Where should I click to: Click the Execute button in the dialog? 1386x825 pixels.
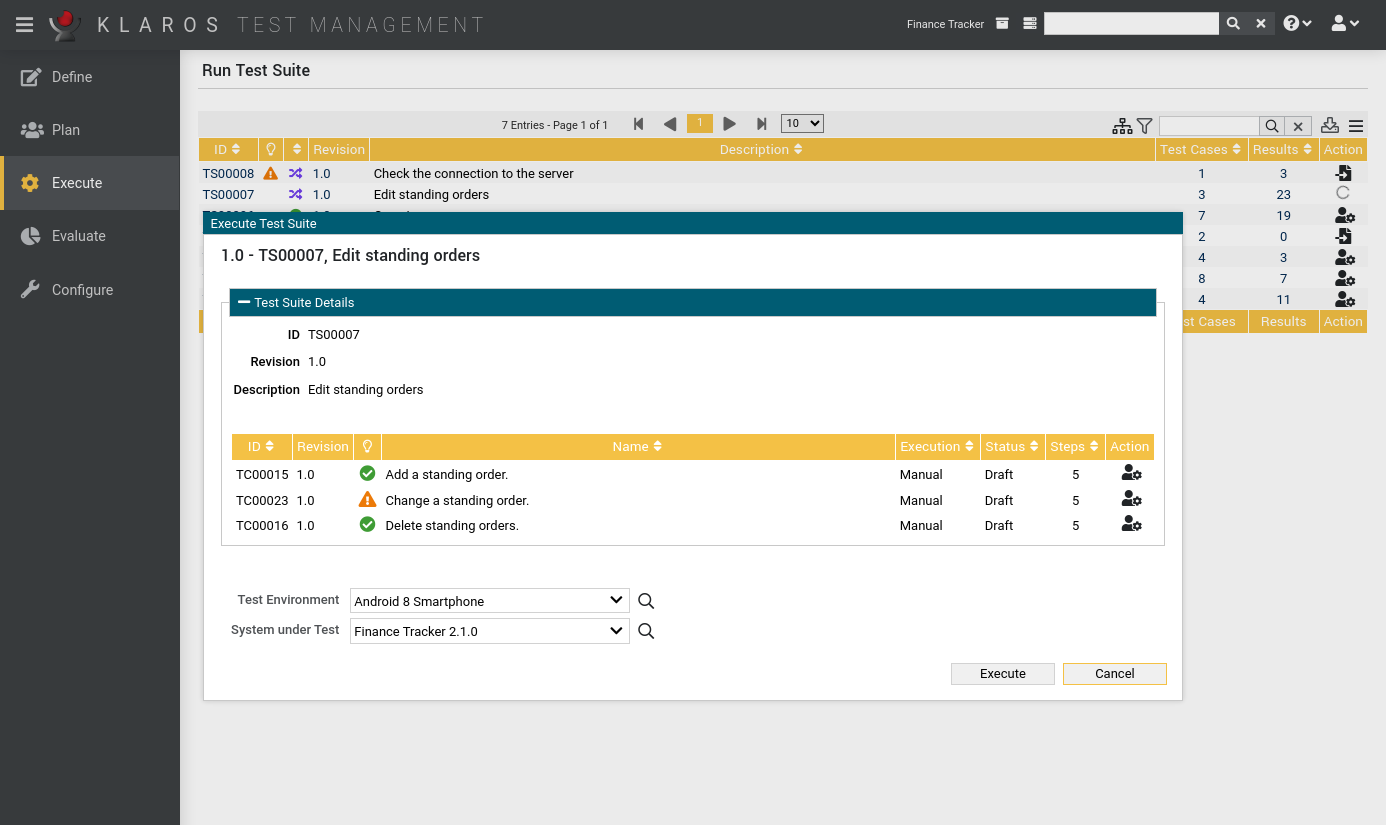(x=1002, y=673)
